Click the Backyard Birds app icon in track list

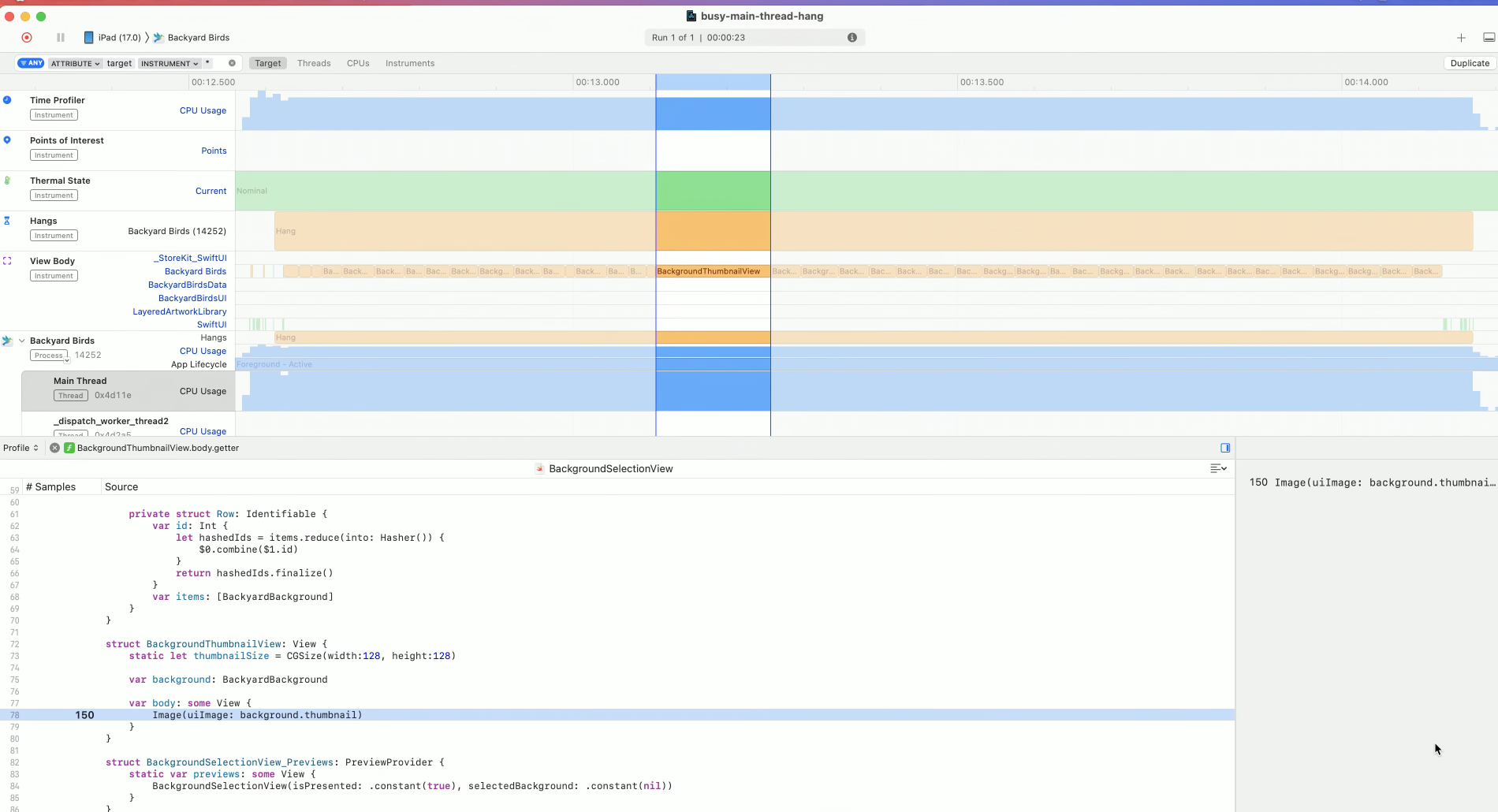pos(7,341)
